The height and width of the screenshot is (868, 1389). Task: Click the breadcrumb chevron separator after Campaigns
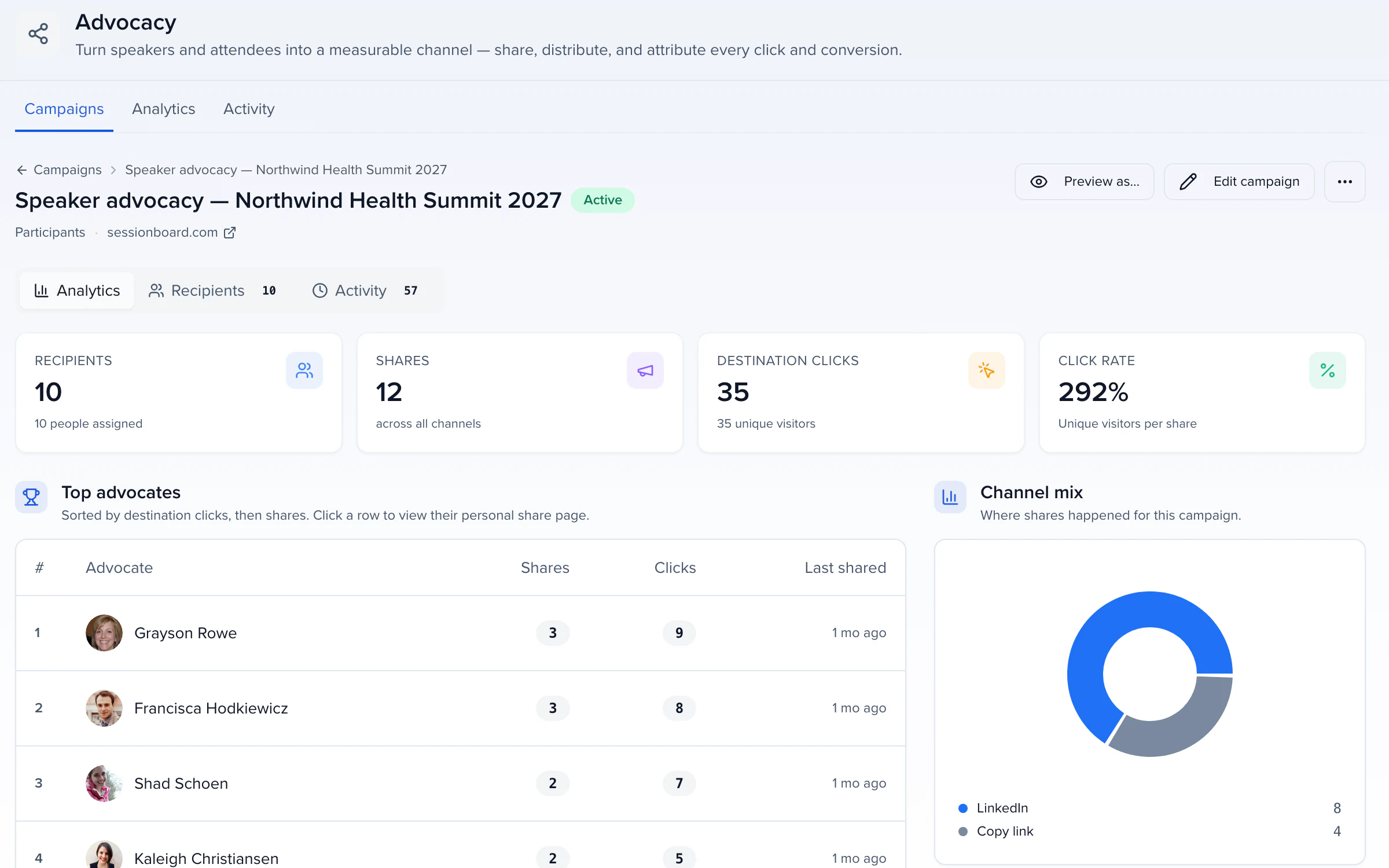click(113, 170)
